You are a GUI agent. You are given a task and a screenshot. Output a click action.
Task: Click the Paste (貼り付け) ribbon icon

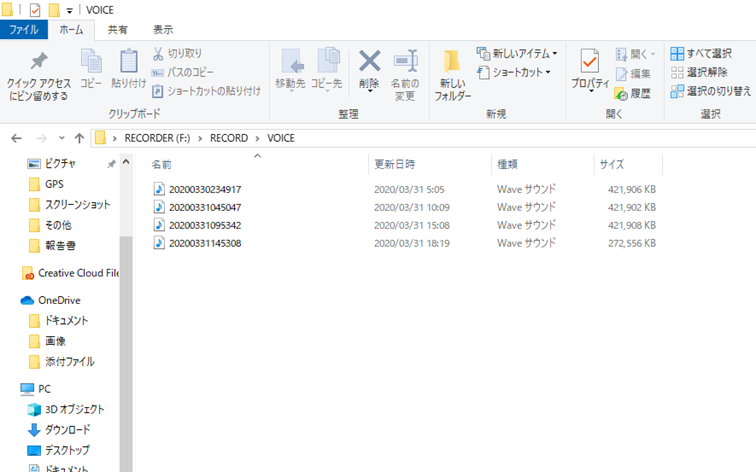point(128,69)
